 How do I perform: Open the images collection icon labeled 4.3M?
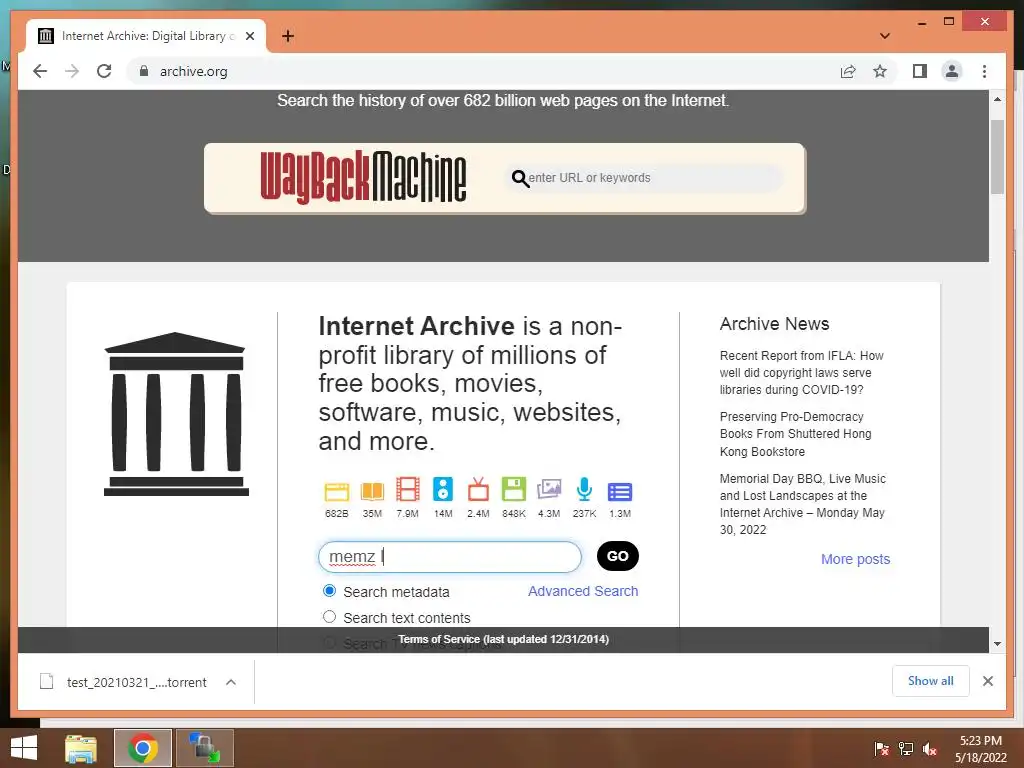(549, 490)
